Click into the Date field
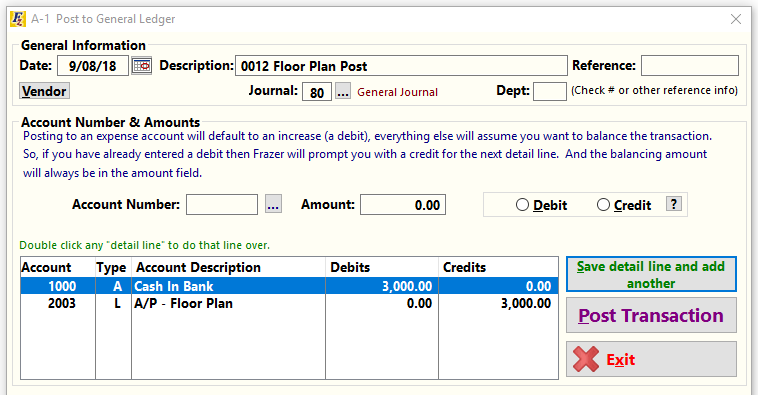Image resolution: width=758 pixels, height=395 pixels. click(x=93, y=66)
